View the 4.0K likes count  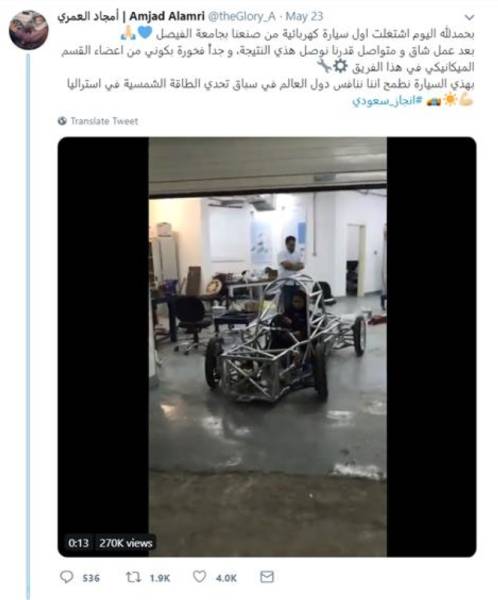(x=226, y=578)
